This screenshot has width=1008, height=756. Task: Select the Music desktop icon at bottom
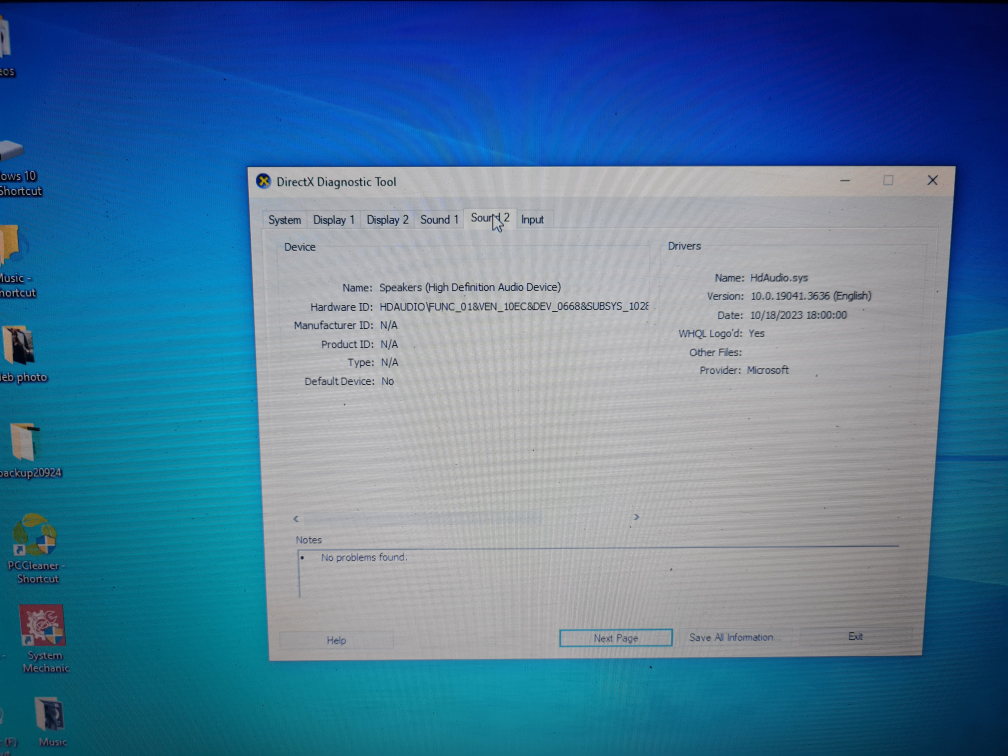(x=50, y=721)
